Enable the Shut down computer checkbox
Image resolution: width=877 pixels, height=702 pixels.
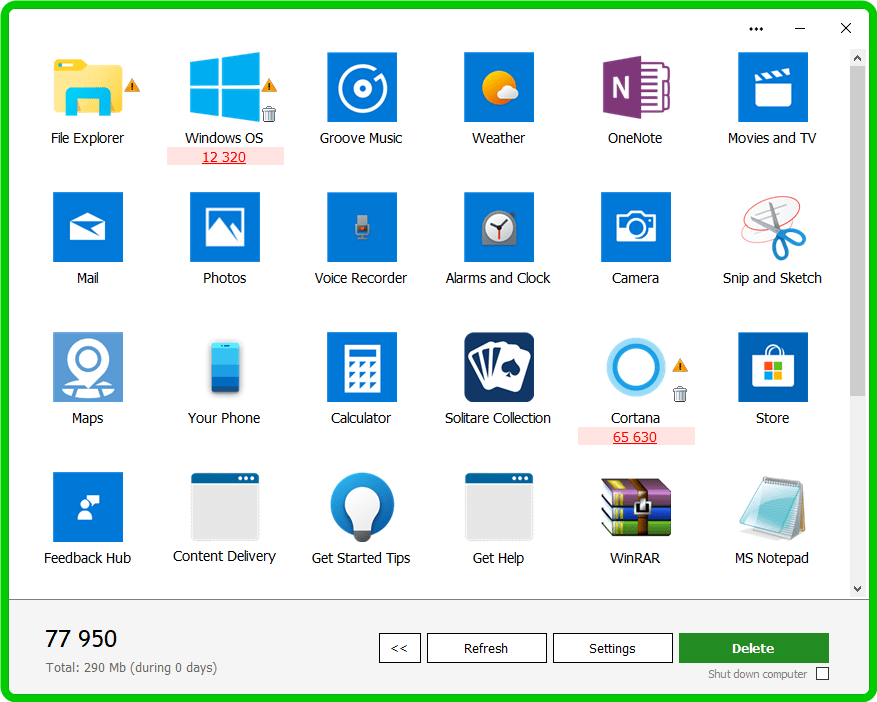coord(822,673)
